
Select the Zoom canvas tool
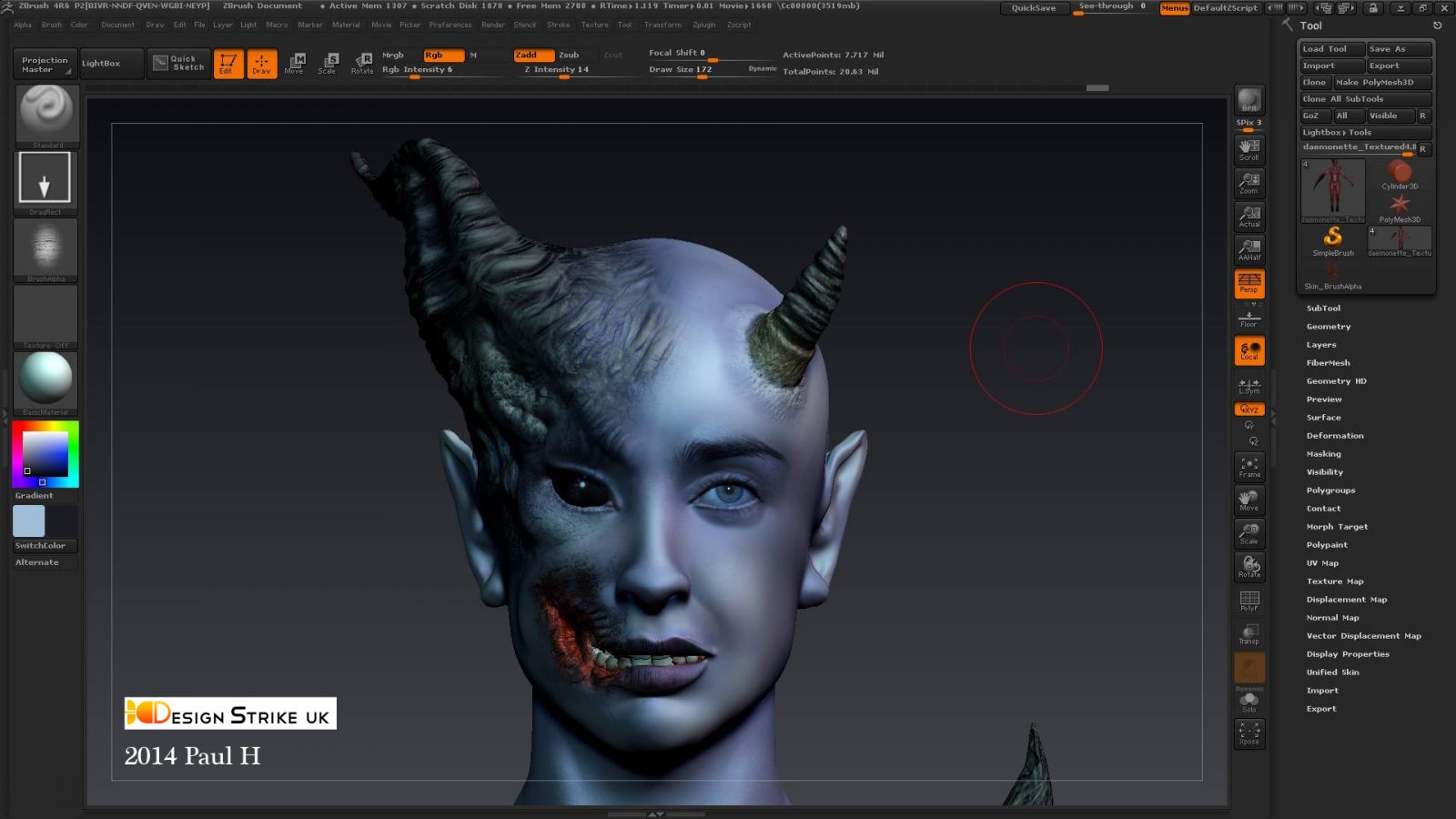1249,183
